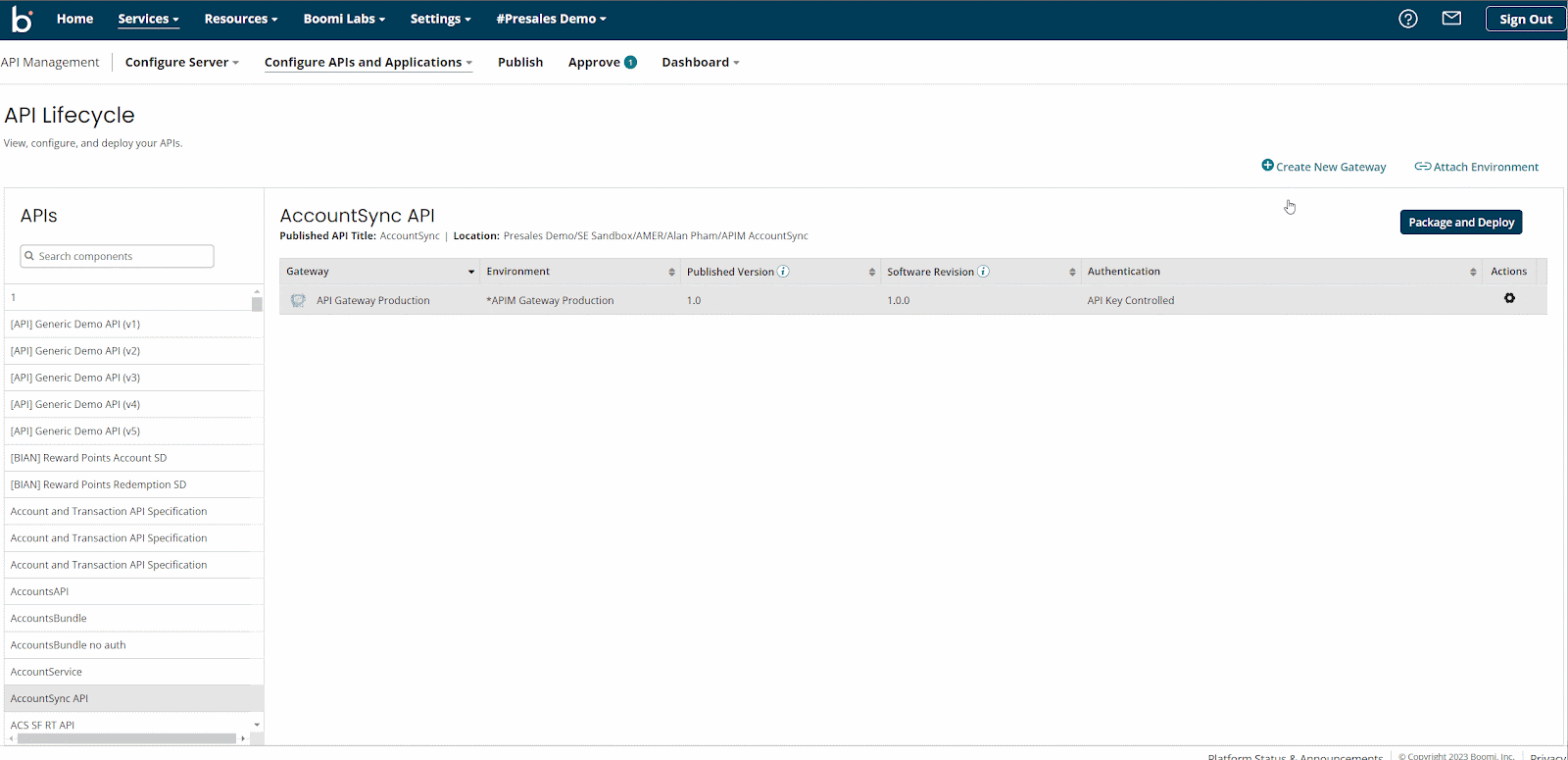
Task: Click the Create New Gateway link
Action: tap(1331, 167)
